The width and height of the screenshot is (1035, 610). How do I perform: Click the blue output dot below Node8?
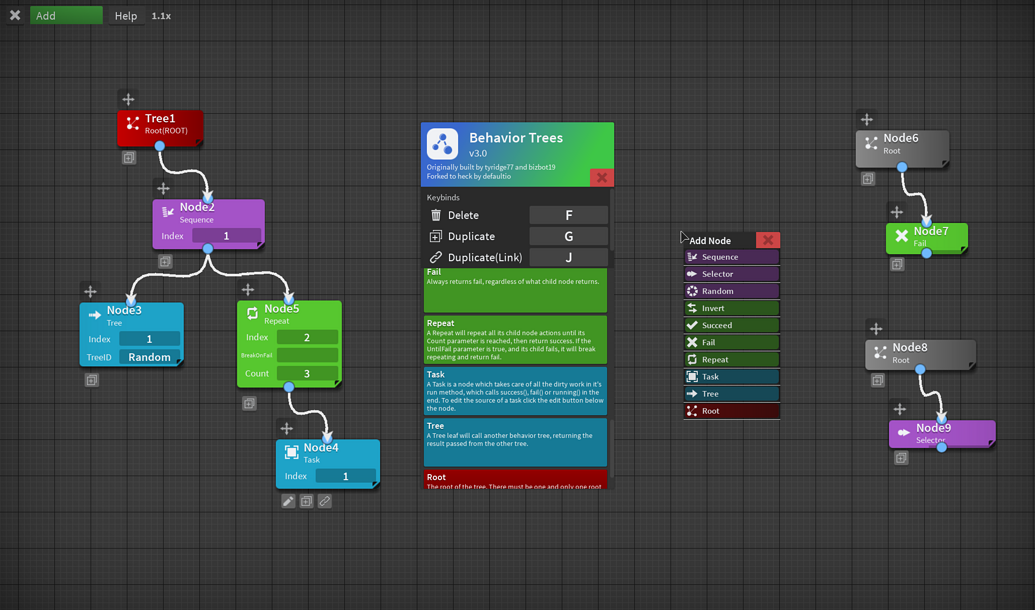click(920, 369)
